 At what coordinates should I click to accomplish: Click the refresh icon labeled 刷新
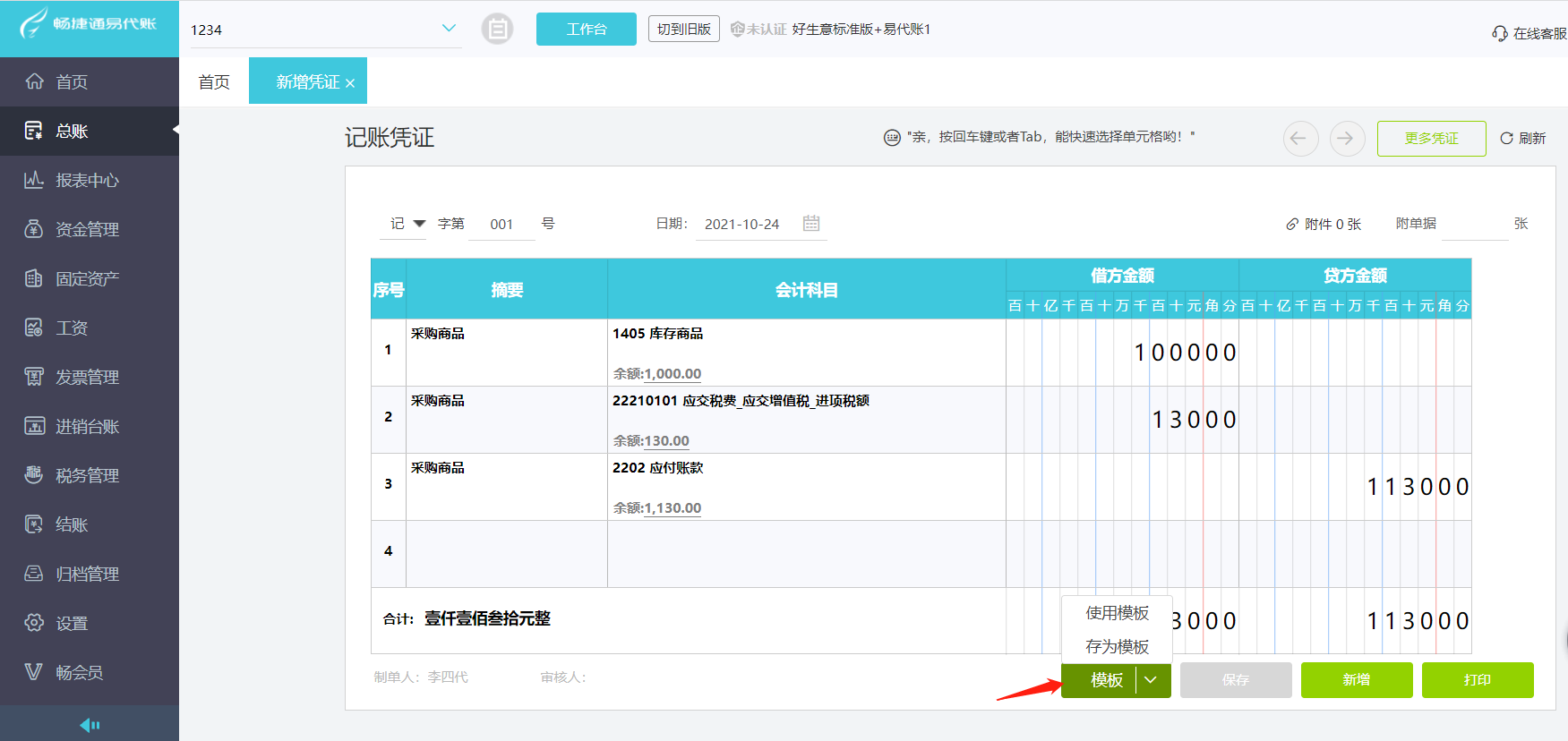(1507, 139)
